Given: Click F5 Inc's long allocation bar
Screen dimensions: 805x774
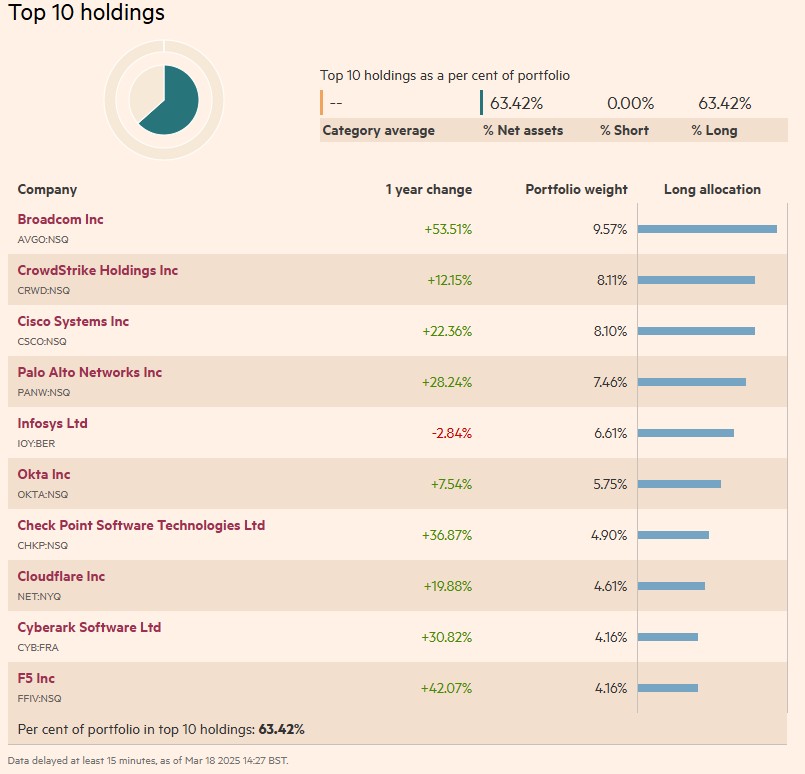Looking at the screenshot, I should tap(667, 688).
